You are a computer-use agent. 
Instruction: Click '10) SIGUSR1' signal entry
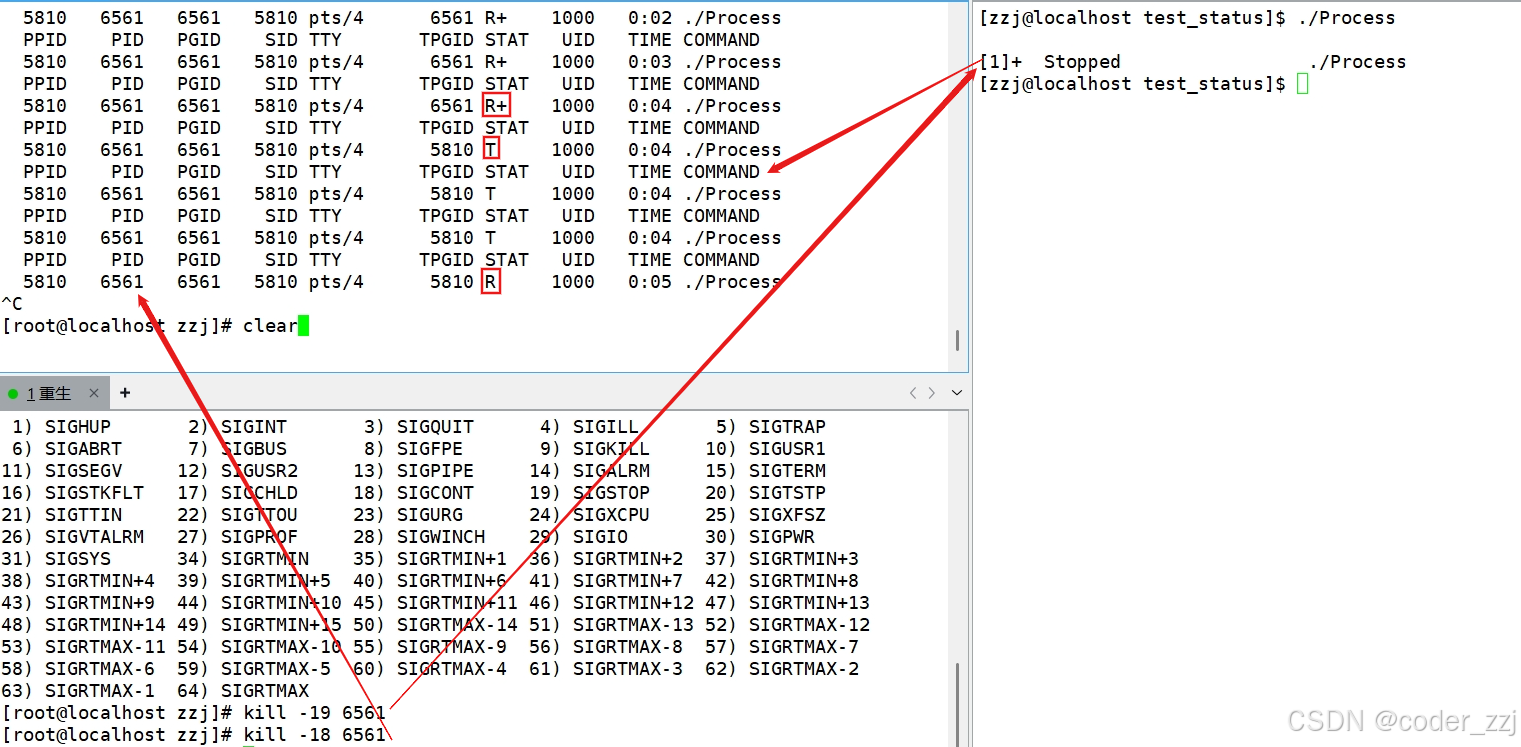coord(765,449)
